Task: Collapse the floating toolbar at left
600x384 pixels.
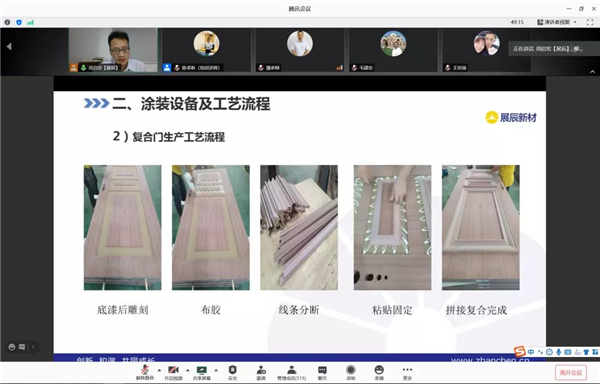Action: coord(33,347)
